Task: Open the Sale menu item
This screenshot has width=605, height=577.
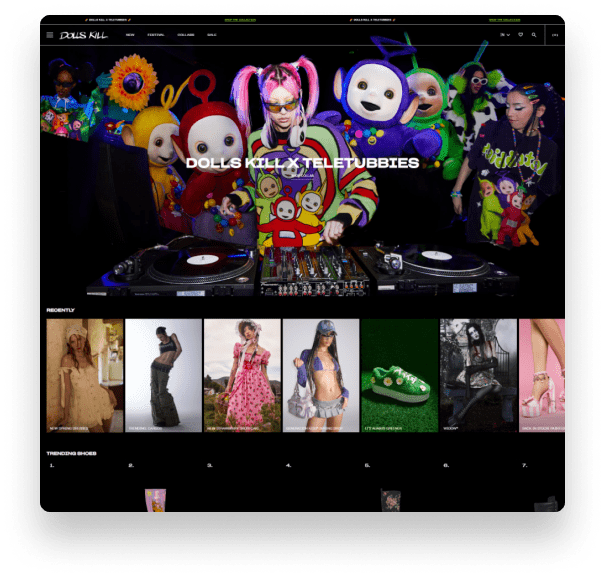Action: point(212,35)
